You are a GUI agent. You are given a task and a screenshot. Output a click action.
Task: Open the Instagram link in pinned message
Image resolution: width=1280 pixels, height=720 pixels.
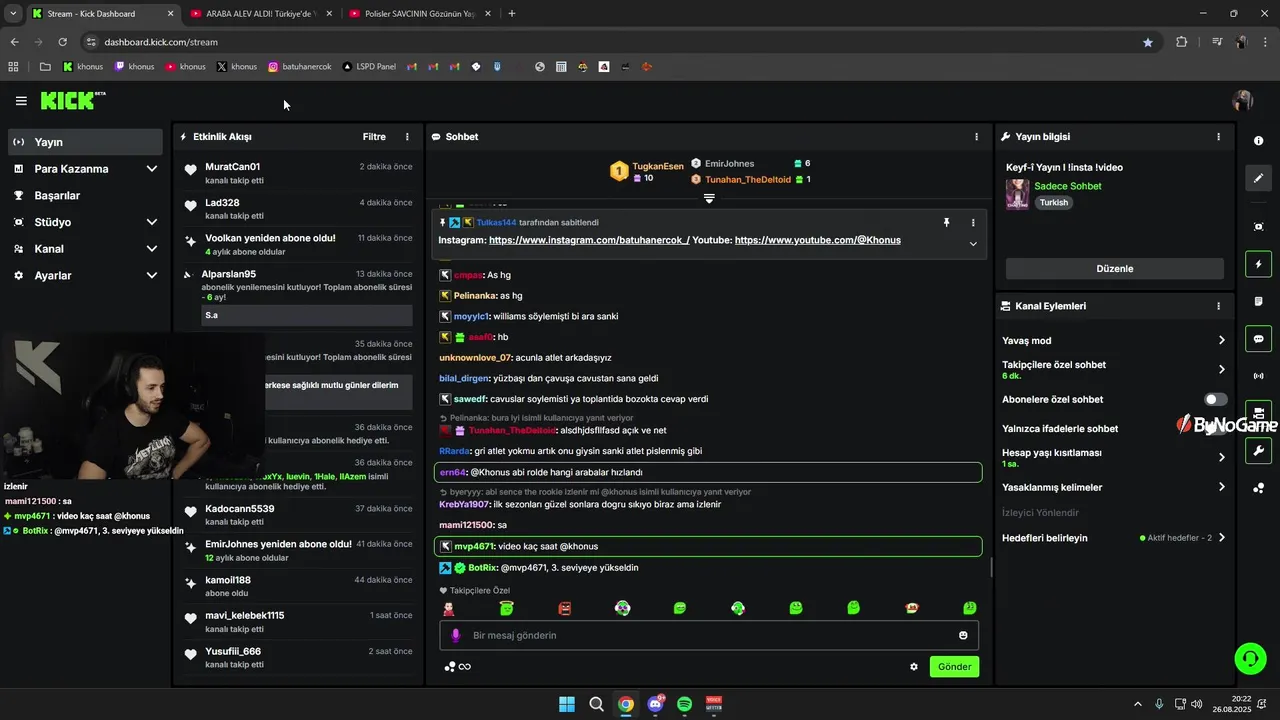[589, 240]
